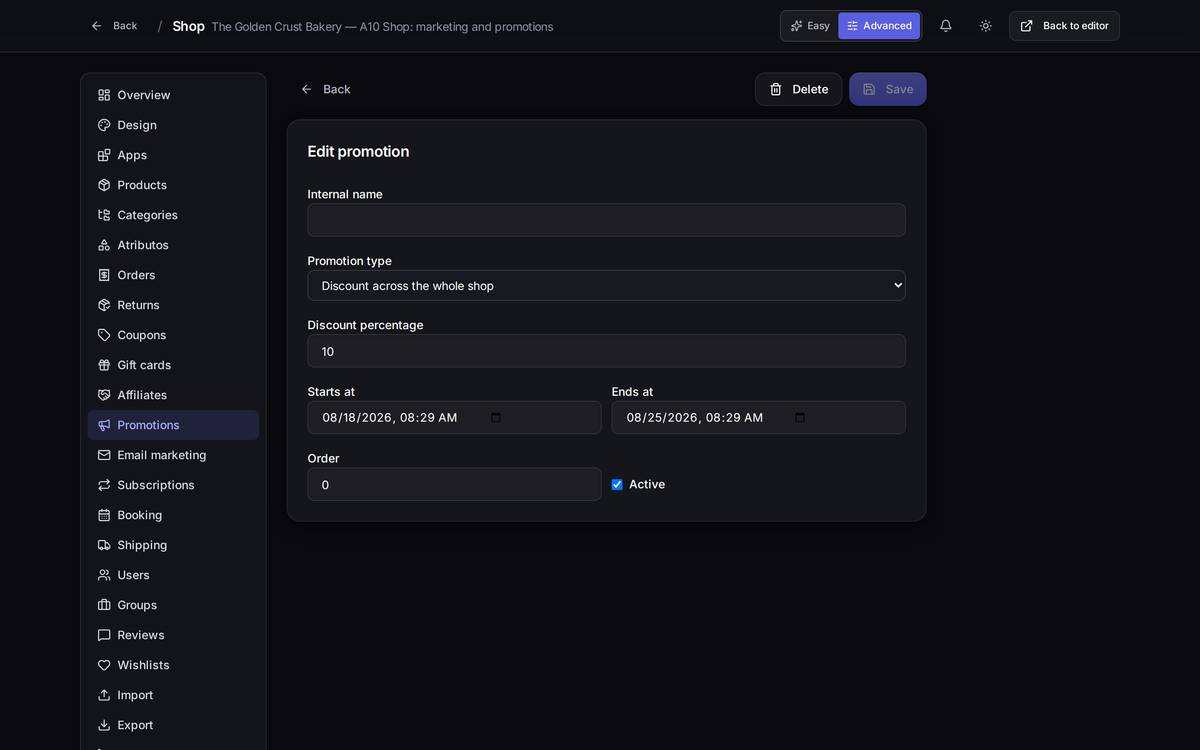The height and width of the screenshot is (750, 1200).
Task: Open Orders in sidebar menu
Action: coord(173,275)
